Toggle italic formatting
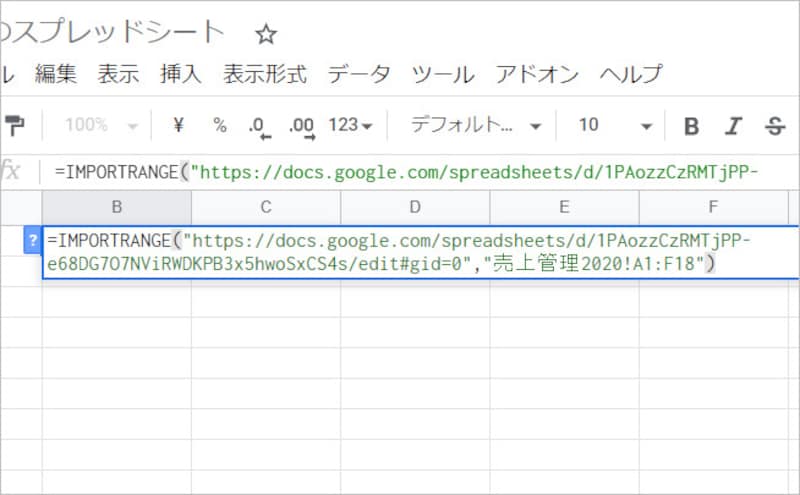 [733, 126]
